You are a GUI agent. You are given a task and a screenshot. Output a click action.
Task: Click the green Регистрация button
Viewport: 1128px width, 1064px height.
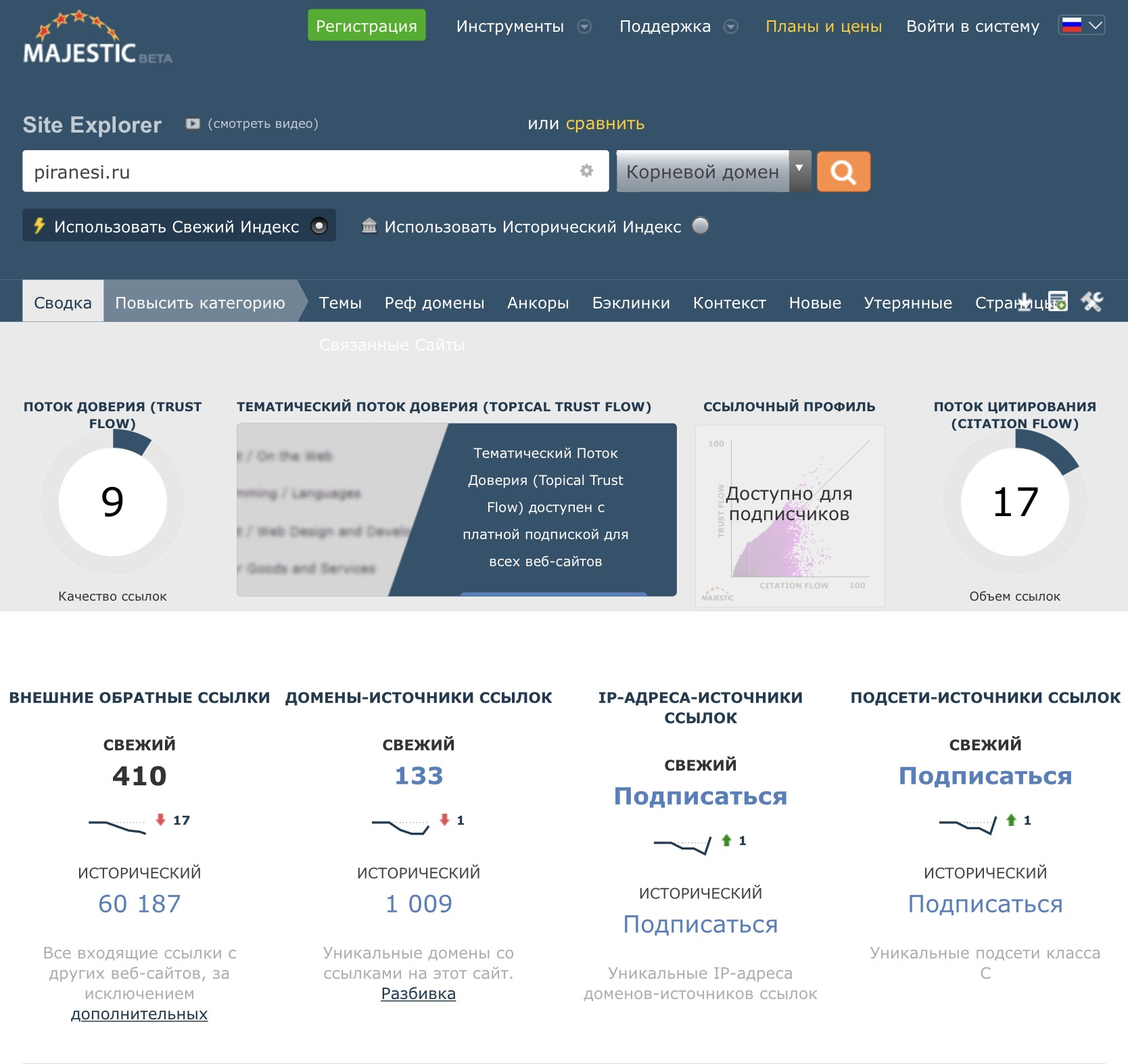tap(367, 26)
